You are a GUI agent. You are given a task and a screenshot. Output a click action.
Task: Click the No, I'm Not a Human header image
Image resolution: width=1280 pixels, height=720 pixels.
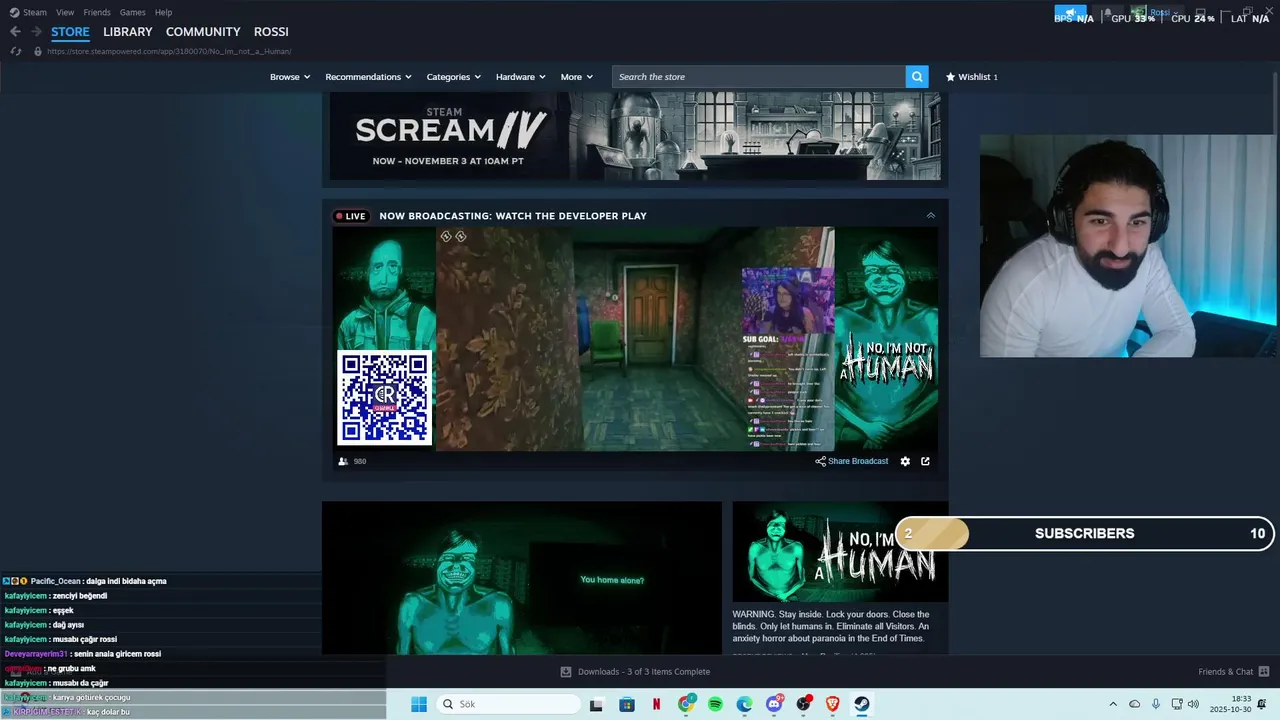click(840, 551)
